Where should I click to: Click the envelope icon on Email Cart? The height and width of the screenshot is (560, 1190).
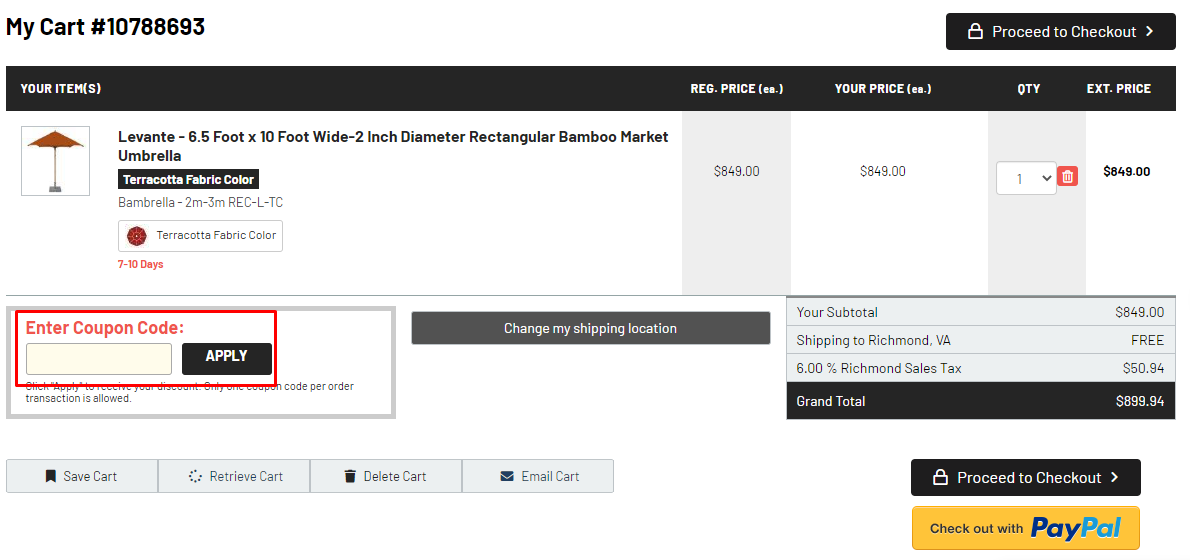click(507, 476)
